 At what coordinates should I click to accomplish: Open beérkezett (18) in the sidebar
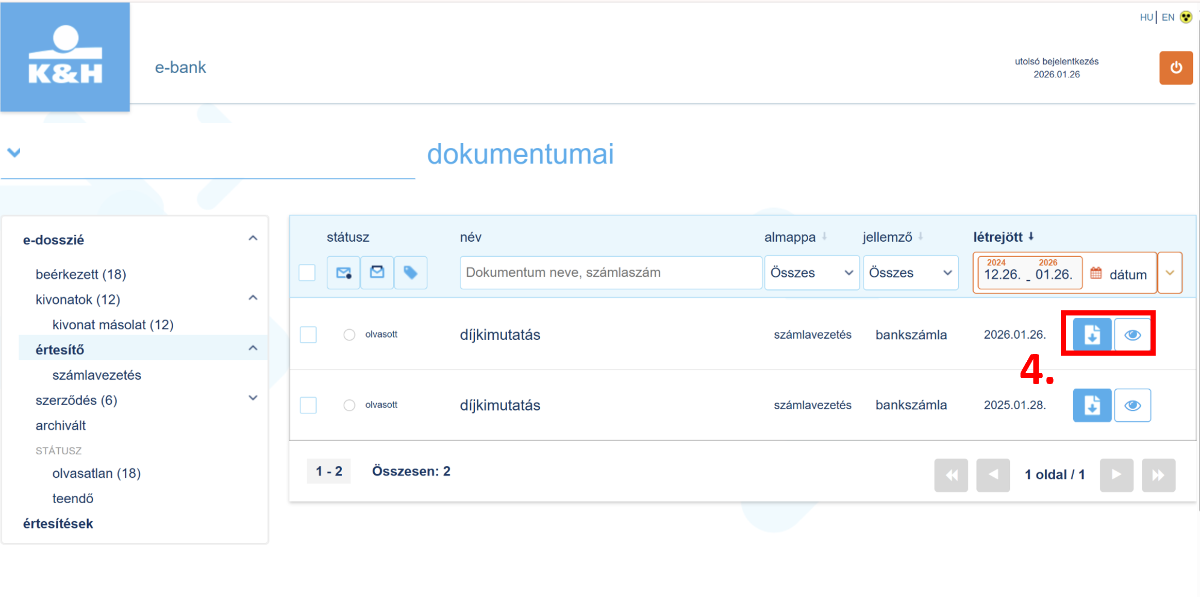(80, 274)
